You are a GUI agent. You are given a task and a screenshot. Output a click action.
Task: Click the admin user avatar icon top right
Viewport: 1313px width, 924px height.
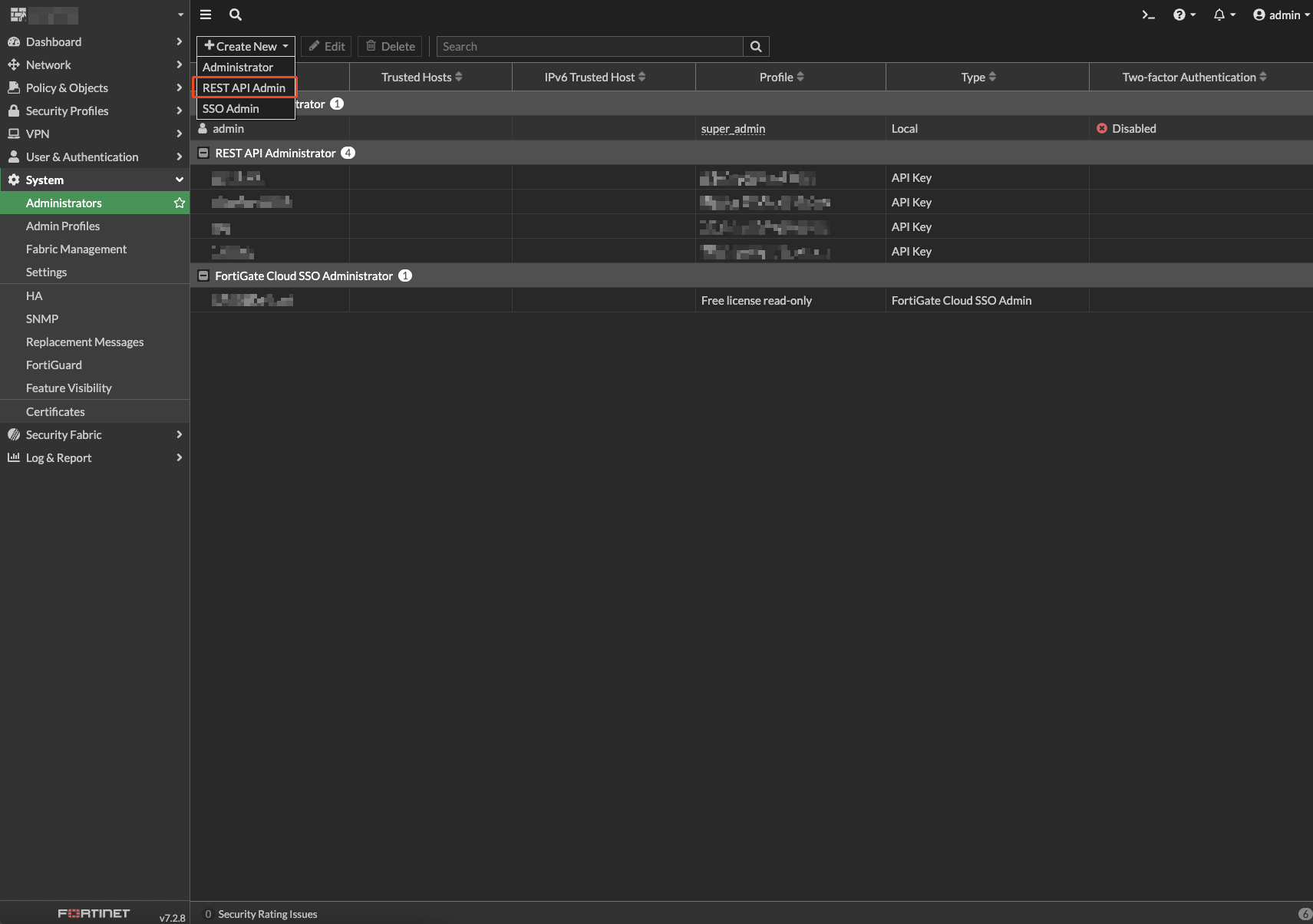pyautogui.click(x=1259, y=15)
